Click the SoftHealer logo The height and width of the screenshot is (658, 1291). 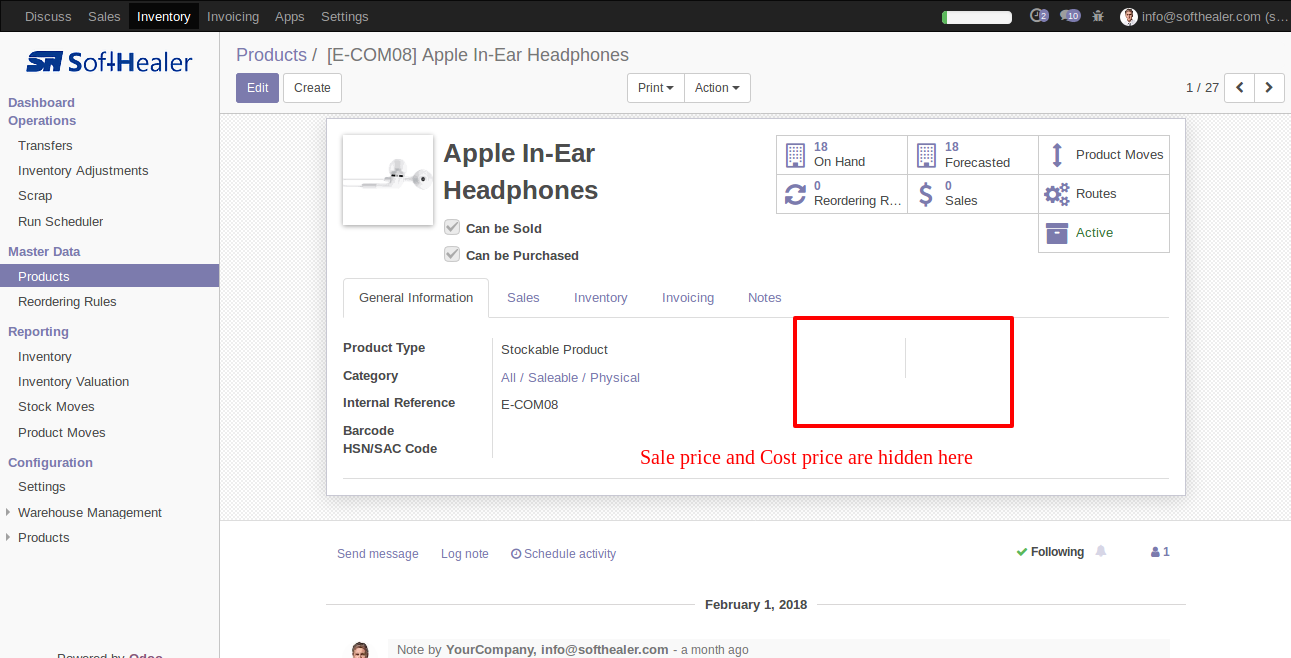109,62
